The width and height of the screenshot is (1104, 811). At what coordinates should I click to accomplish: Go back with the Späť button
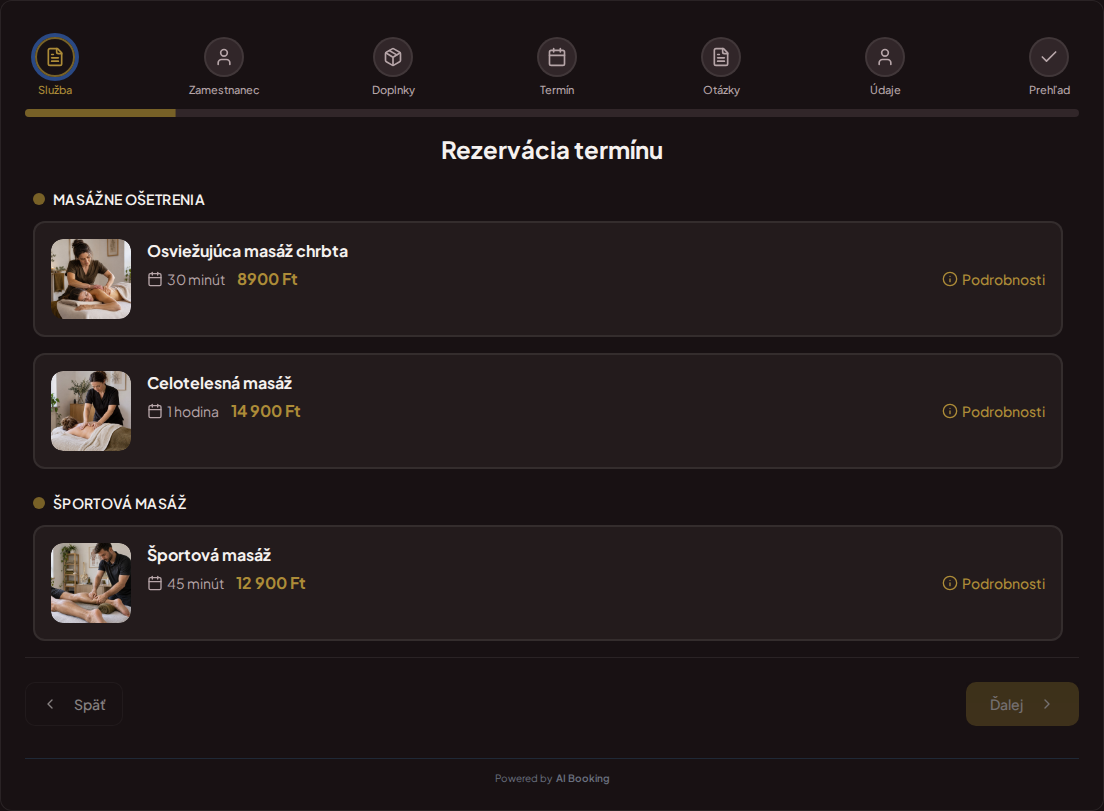pyautogui.click(x=74, y=704)
